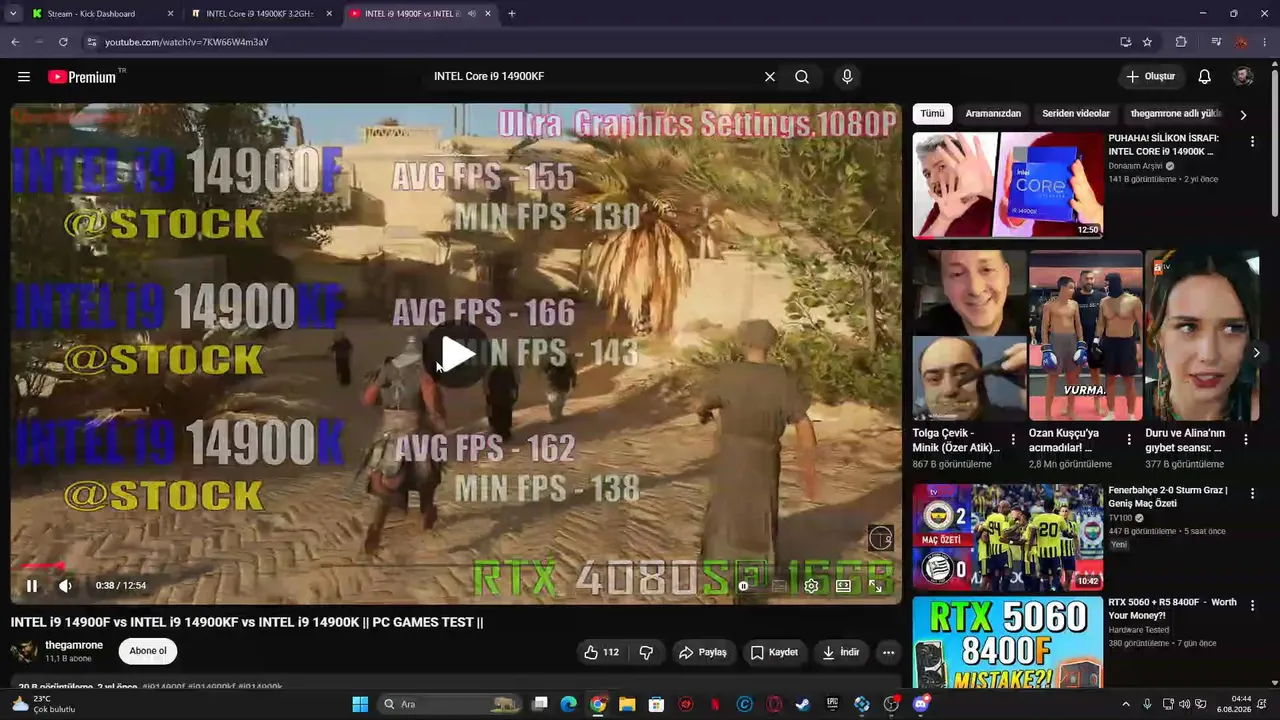Image resolution: width=1280 pixels, height=720 pixels.
Task: Reload the current page
Action: coord(63,42)
